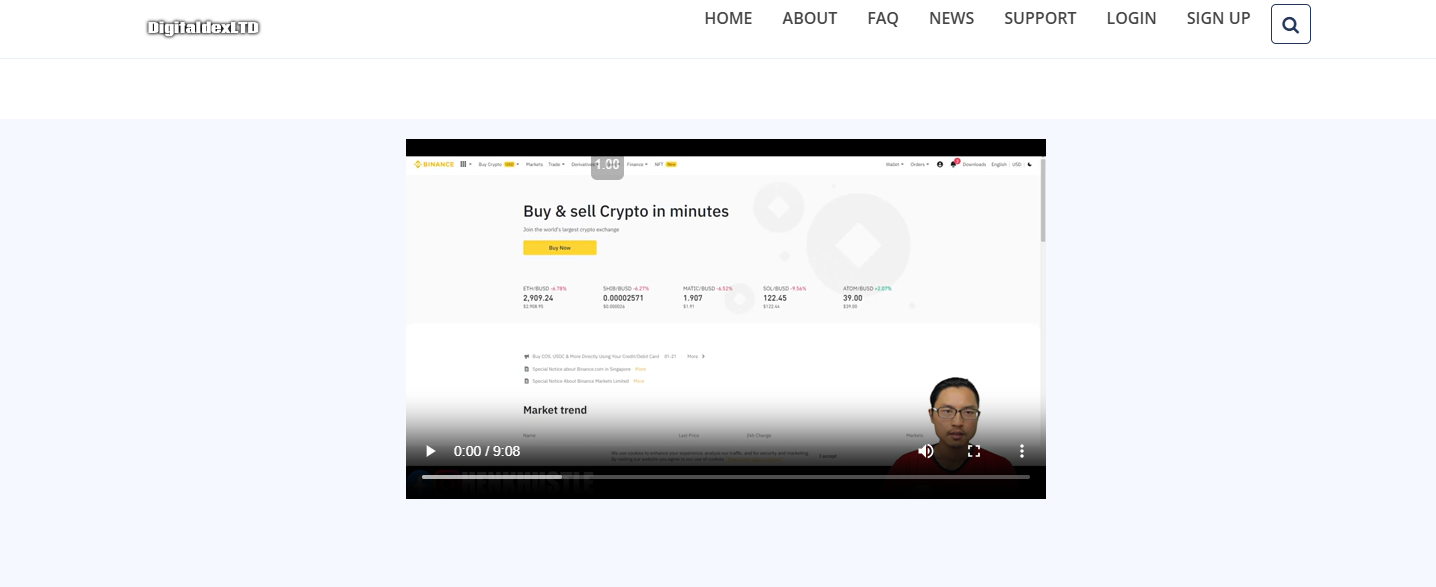The width and height of the screenshot is (1436, 587).
Task: Click the video time display 0:00 / 9:08
Action: [487, 451]
